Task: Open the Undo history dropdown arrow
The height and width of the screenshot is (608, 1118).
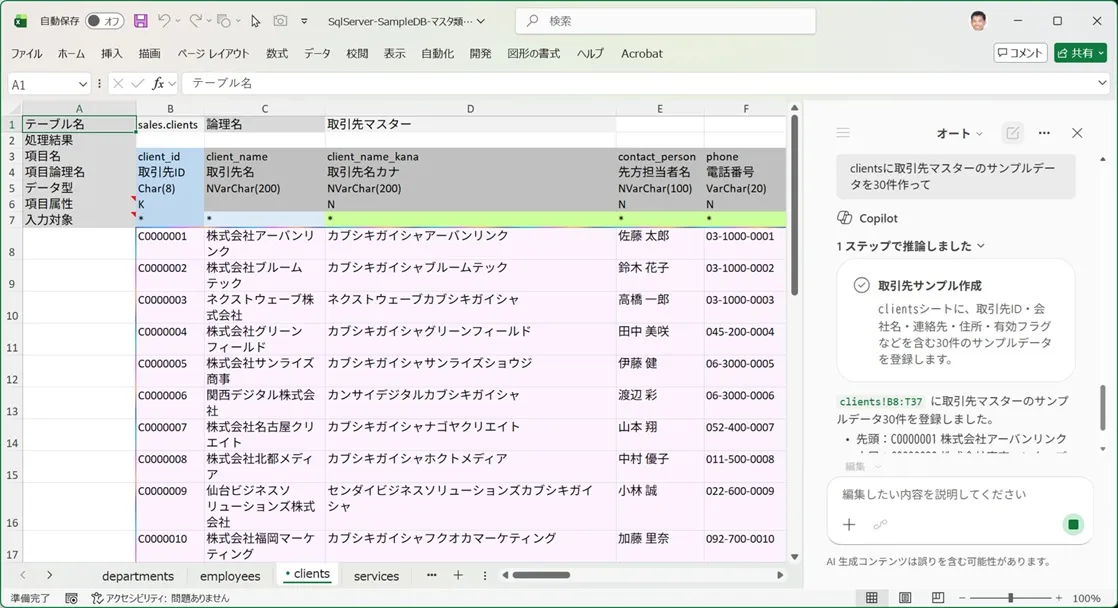Action: click(178, 21)
